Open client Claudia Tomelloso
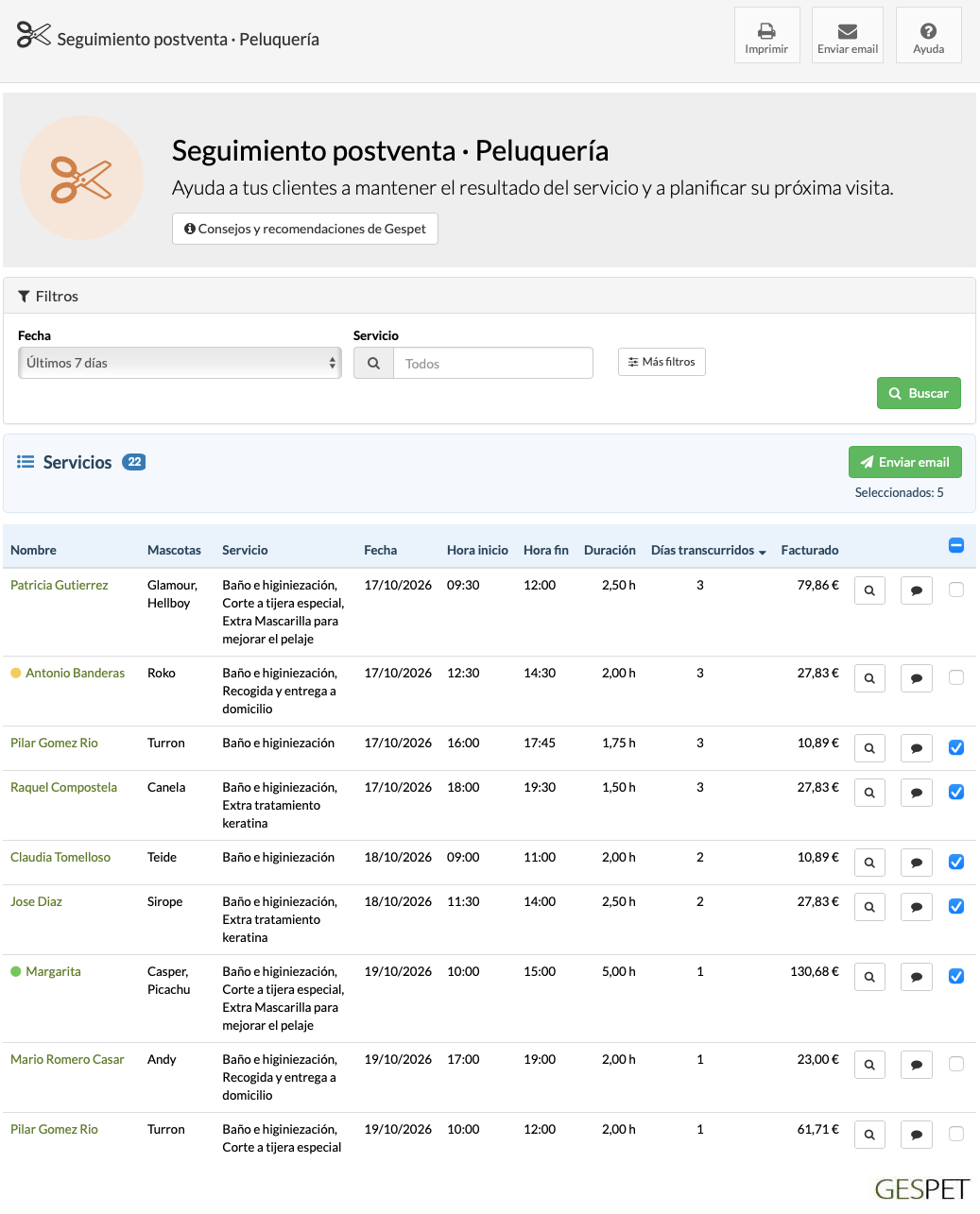The width and height of the screenshot is (980, 1214). pyautogui.click(x=60, y=857)
